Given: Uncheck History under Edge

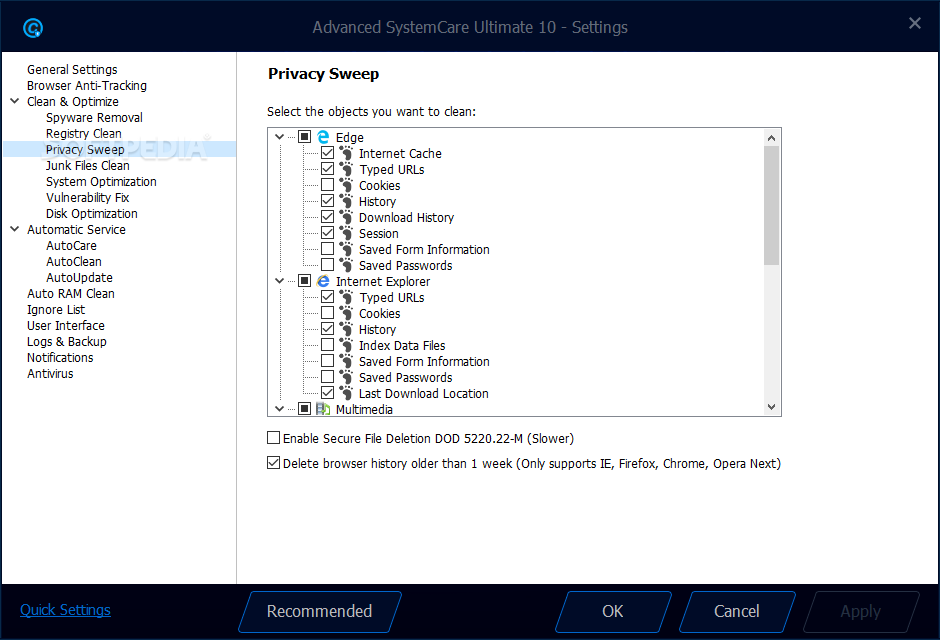Looking at the screenshot, I should coord(327,201).
